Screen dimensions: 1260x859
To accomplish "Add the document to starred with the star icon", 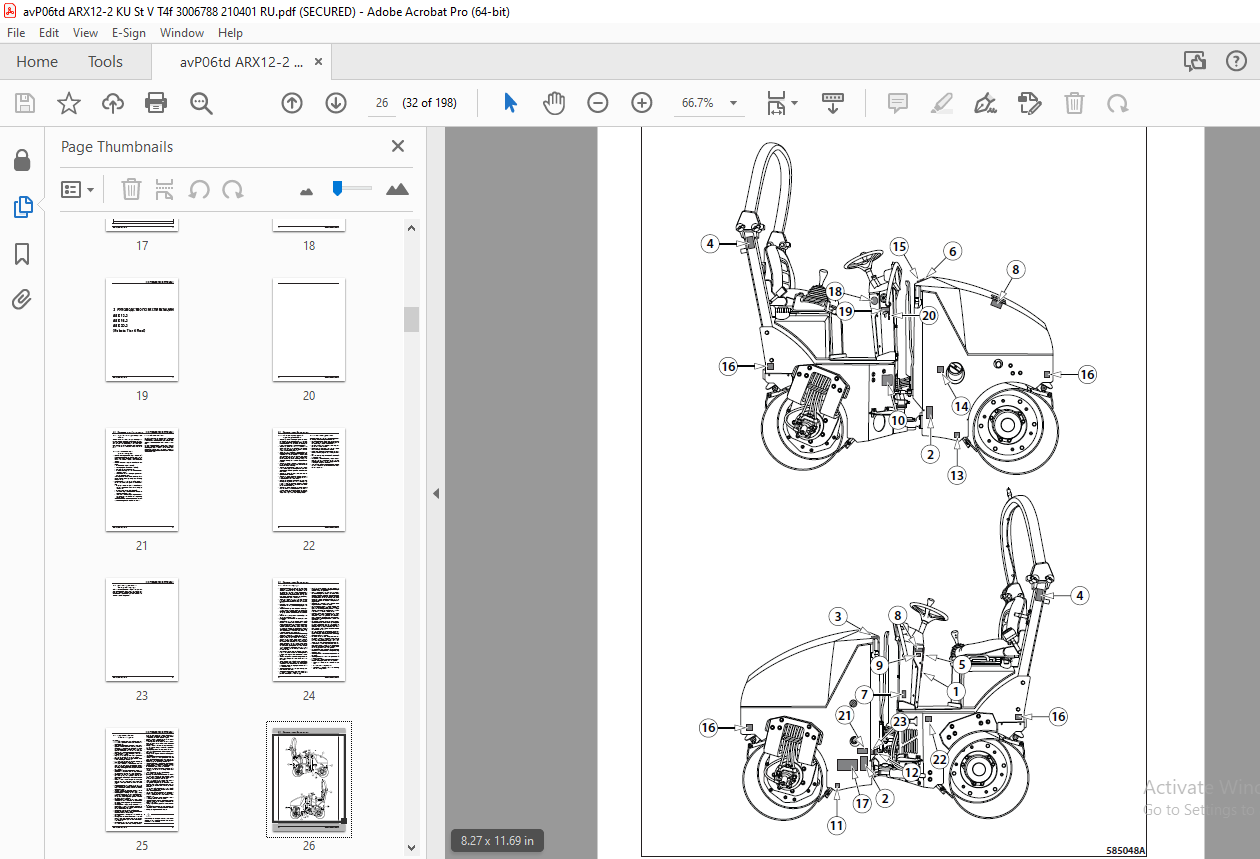I will pyautogui.click(x=68, y=102).
